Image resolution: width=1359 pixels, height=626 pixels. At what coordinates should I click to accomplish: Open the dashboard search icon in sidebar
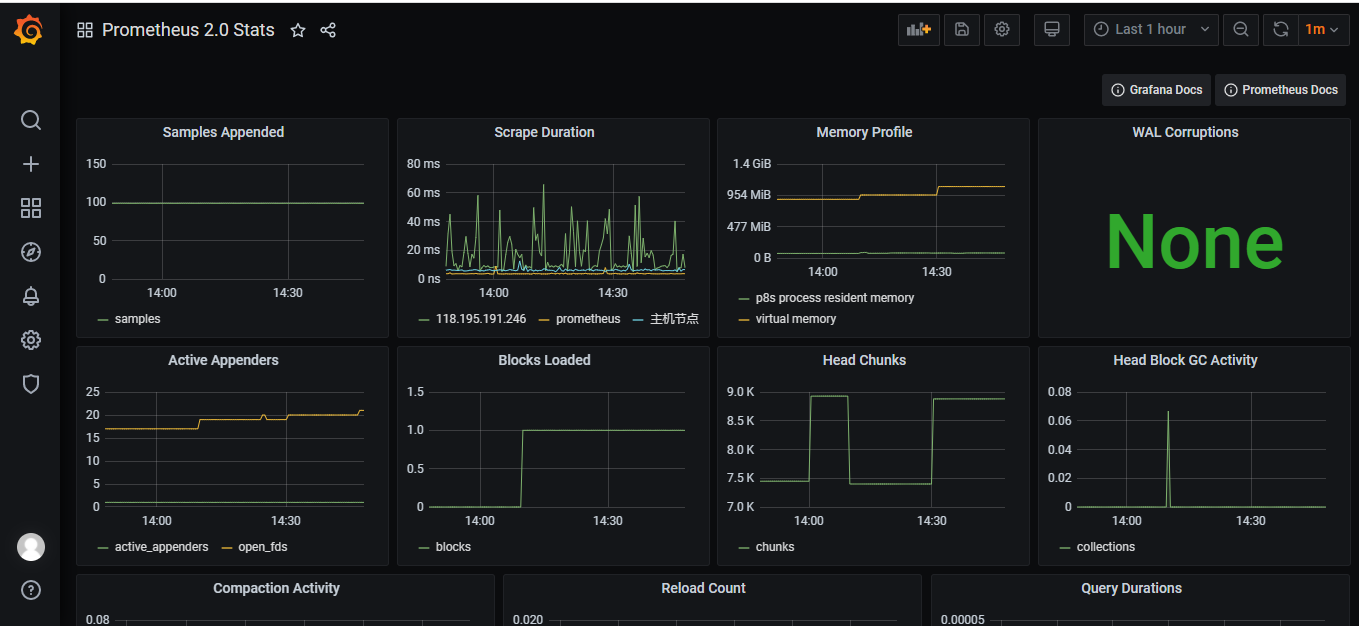(x=31, y=120)
